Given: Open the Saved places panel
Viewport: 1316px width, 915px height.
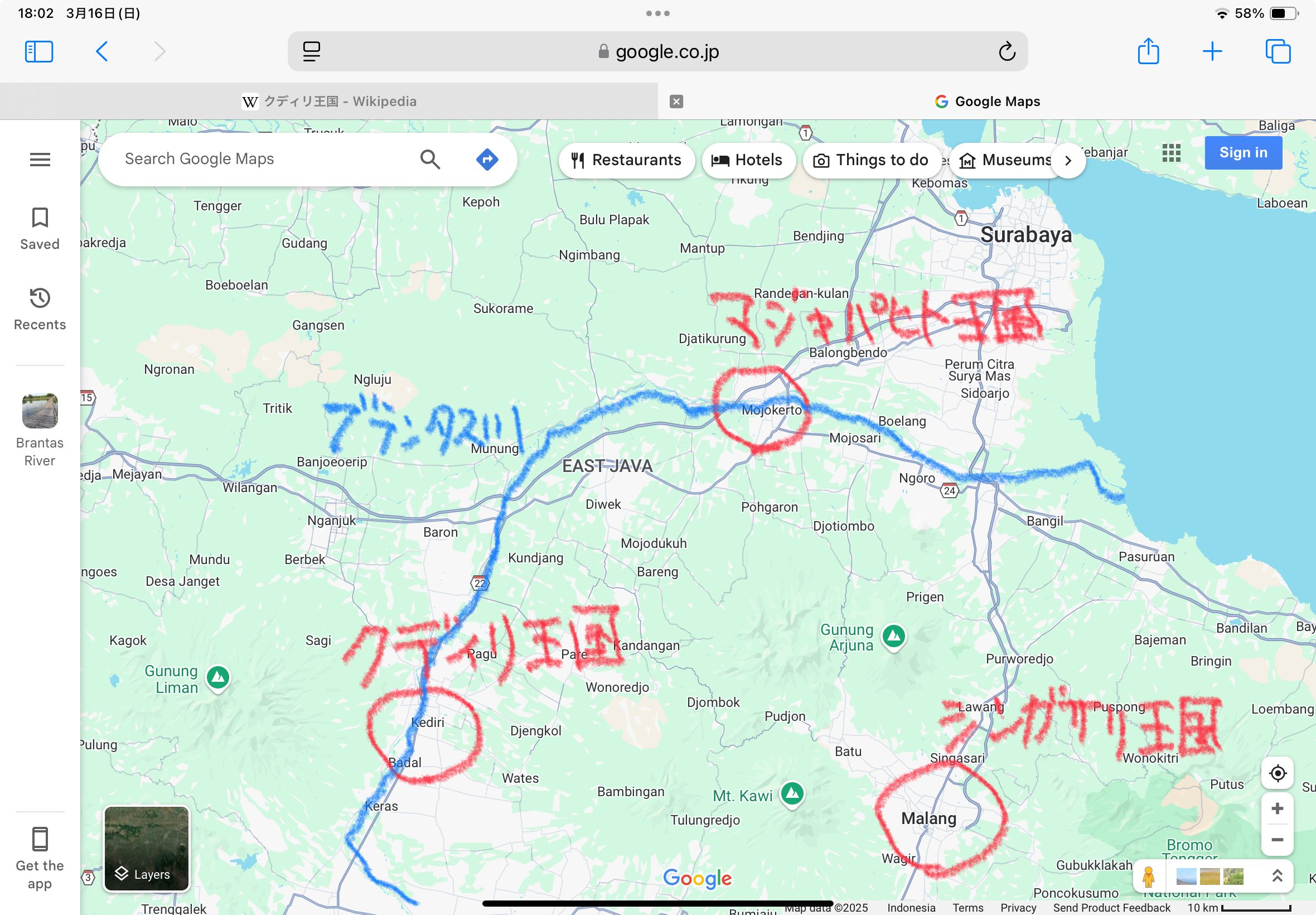Looking at the screenshot, I should (40, 229).
